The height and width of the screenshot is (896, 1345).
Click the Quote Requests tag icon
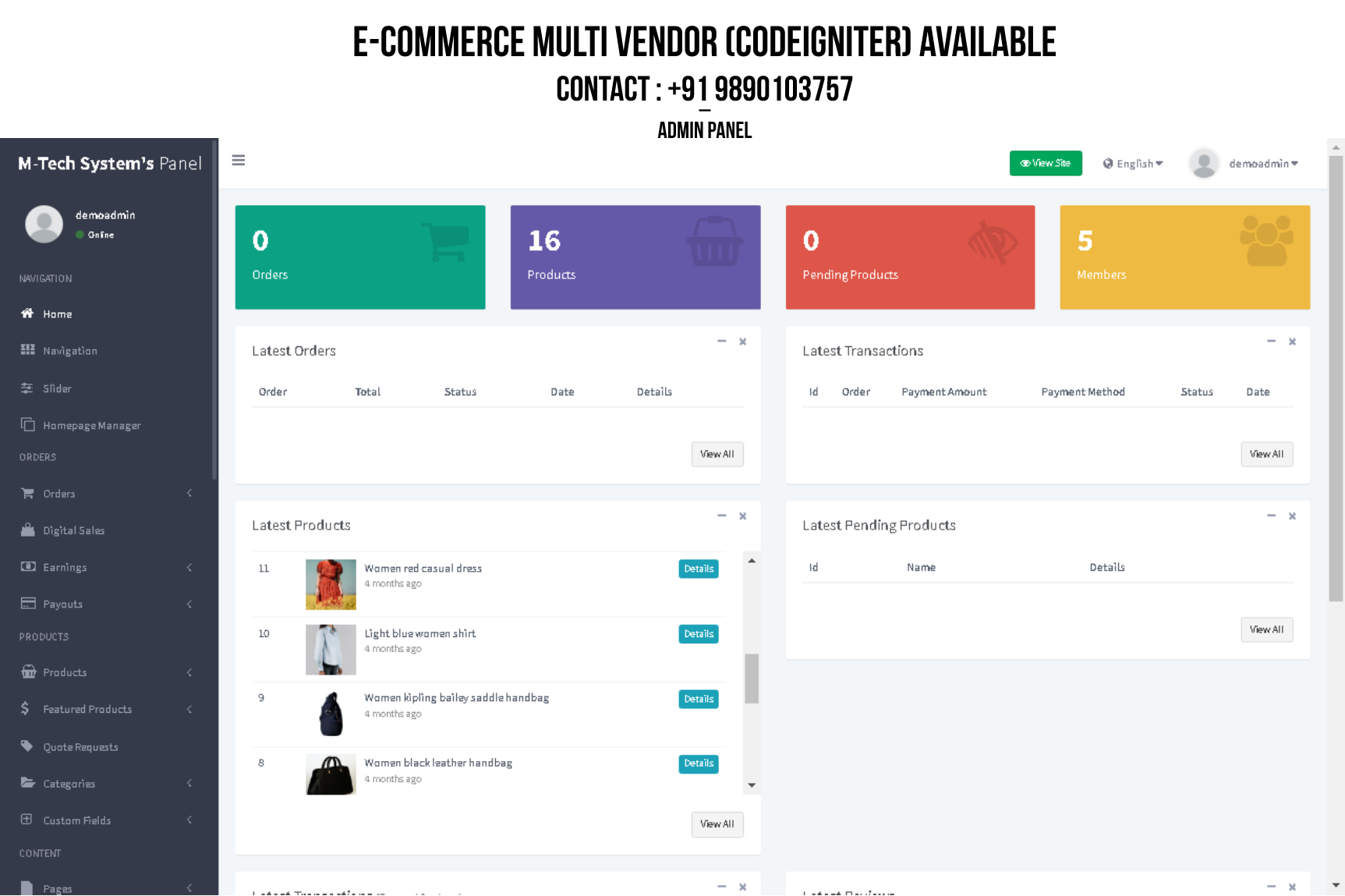(x=27, y=746)
